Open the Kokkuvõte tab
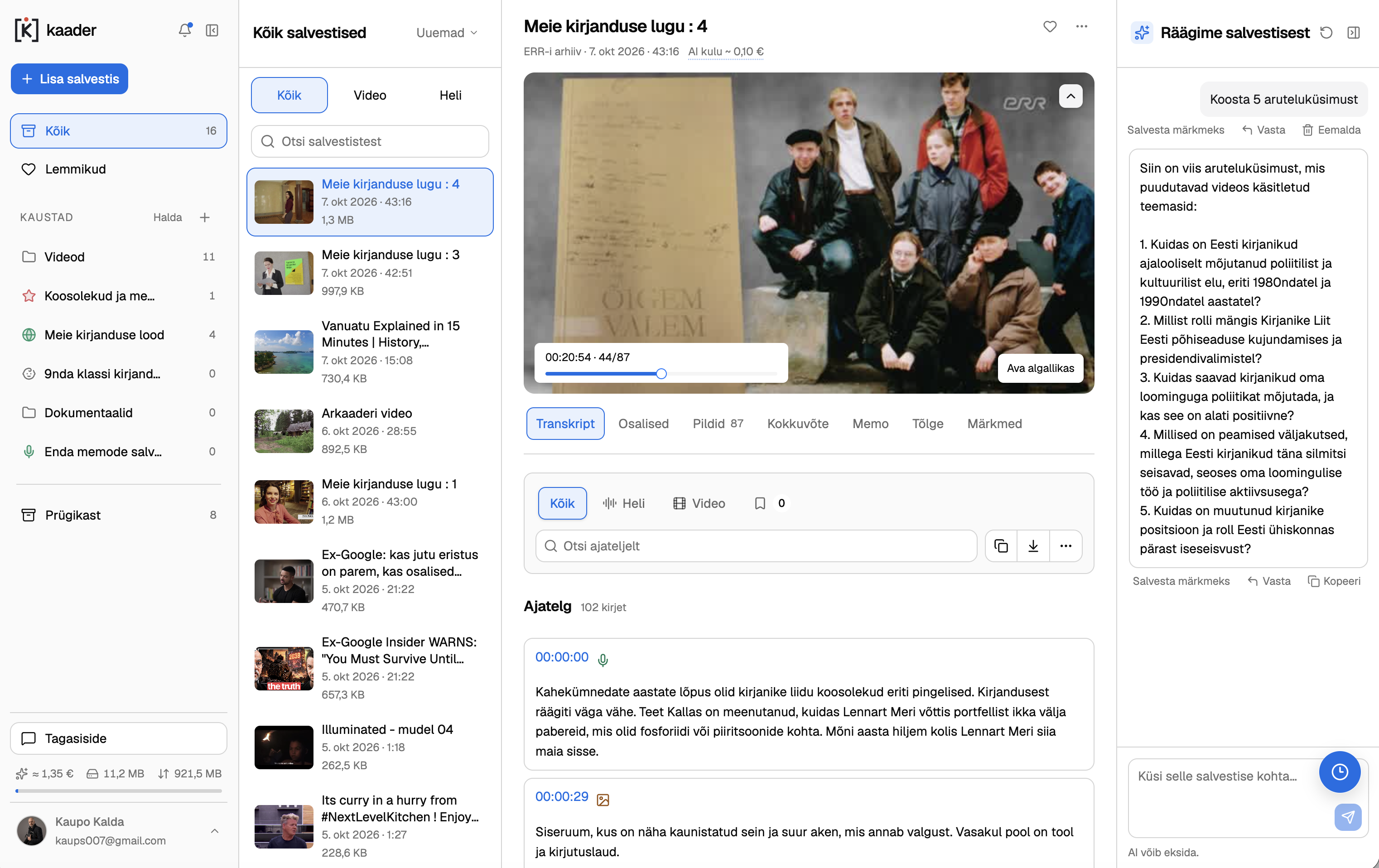This screenshot has width=1379, height=868. click(x=798, y=424)
